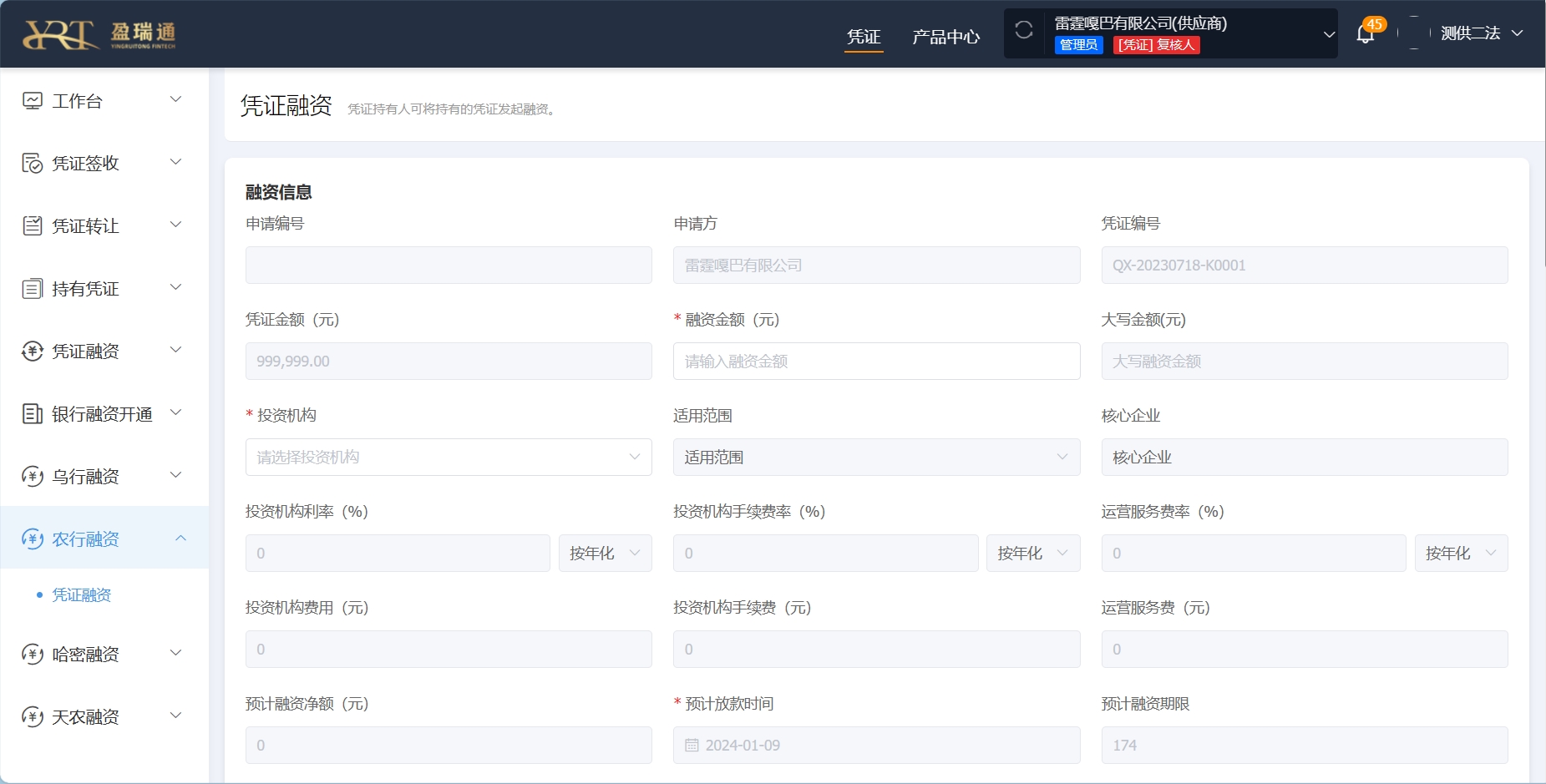Screen dimensions: 1546x784
Task: Click the 申请编号 field
Action: point(449,265)
